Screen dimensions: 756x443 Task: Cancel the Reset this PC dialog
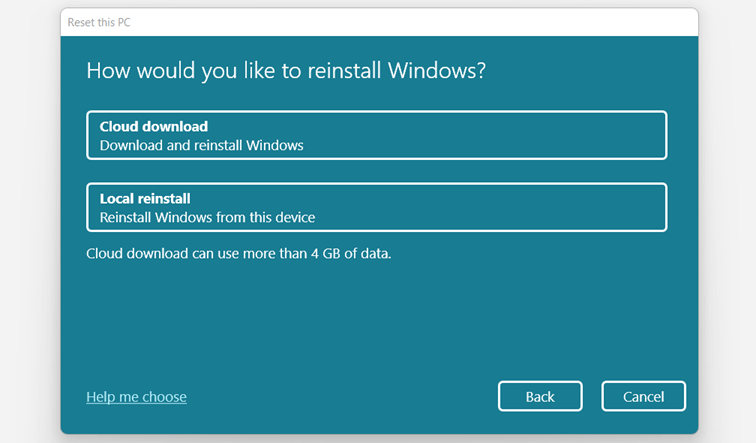point(643,396)
